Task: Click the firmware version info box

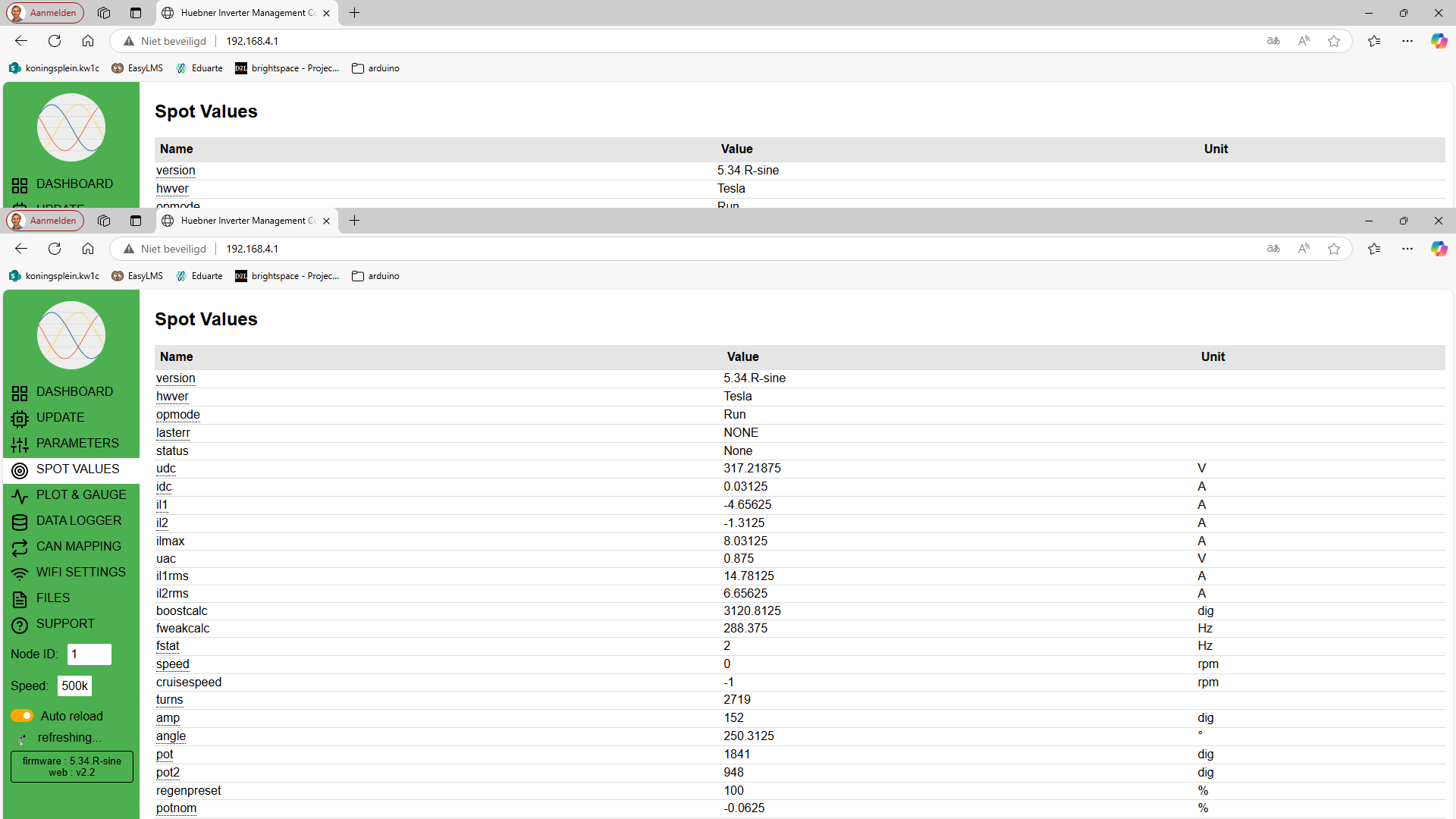Action: point(72,766)
